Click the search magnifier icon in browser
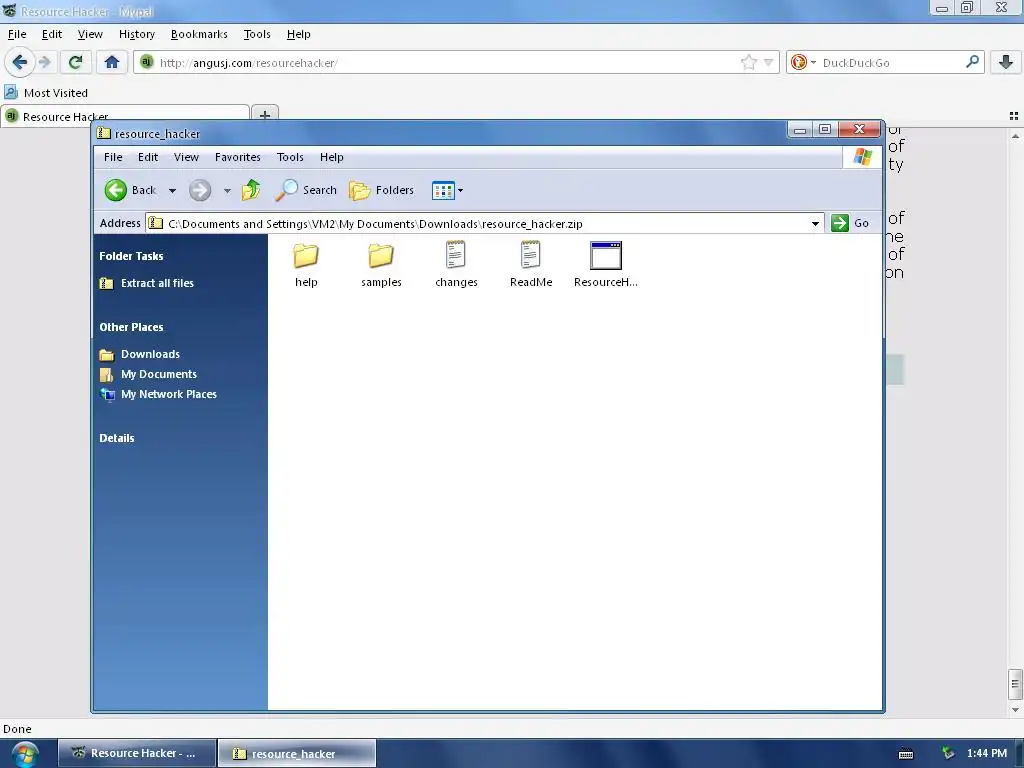The width and height of the screenshot is (1024, 768). click(972, 62)
